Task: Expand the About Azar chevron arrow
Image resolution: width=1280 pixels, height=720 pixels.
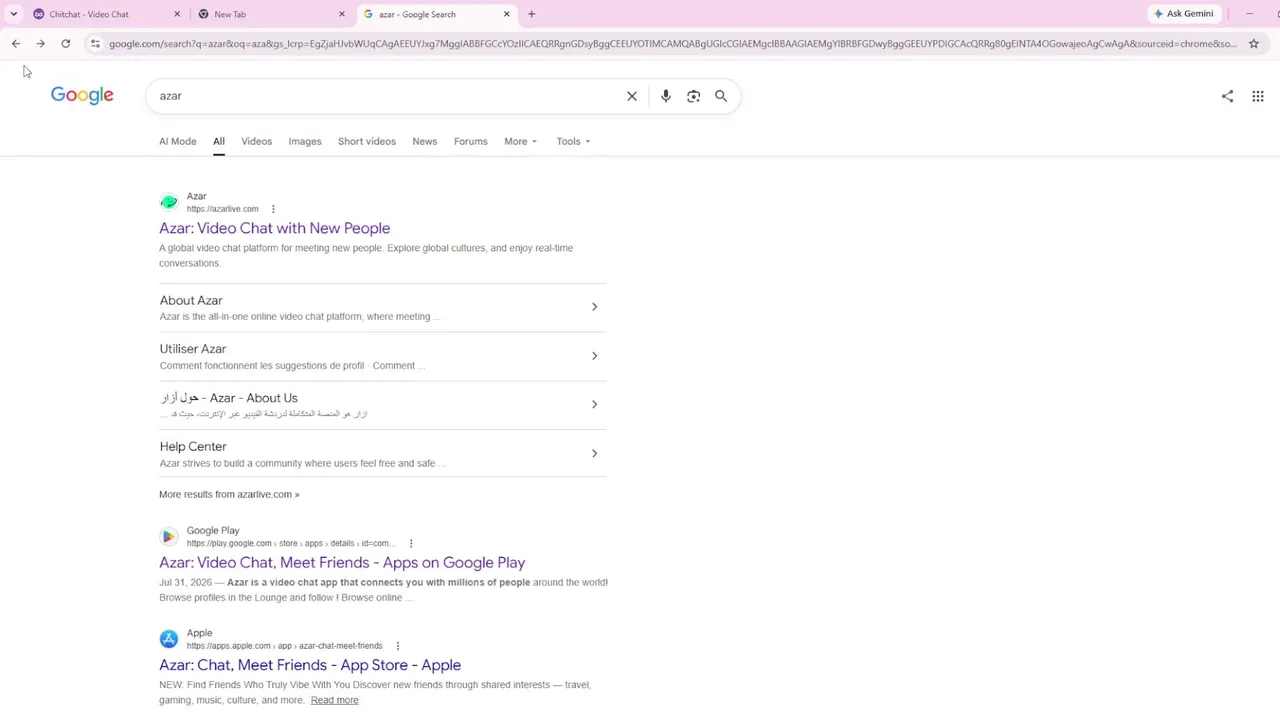Action: pos(594,307)
